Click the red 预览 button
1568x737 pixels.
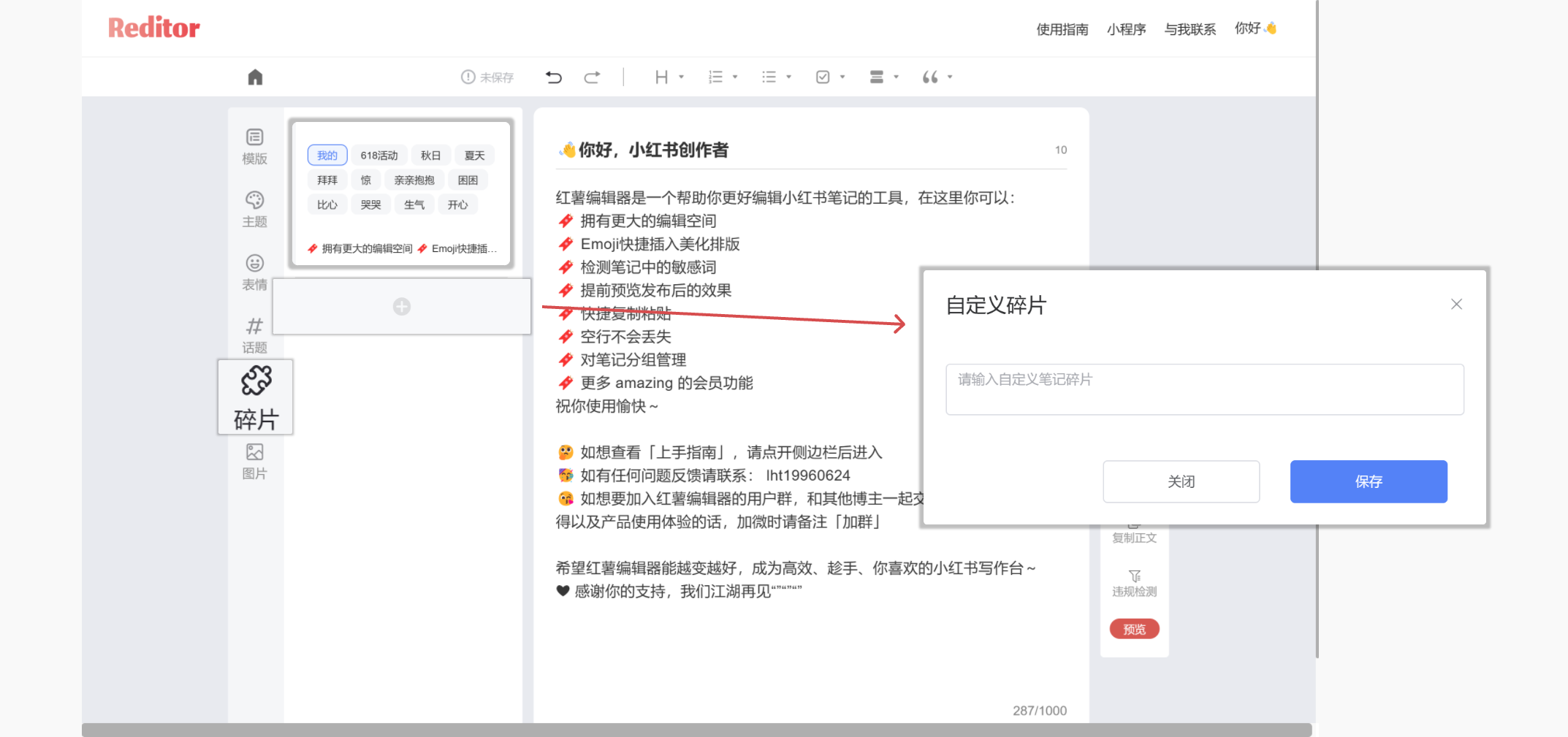click(1135, 629)
